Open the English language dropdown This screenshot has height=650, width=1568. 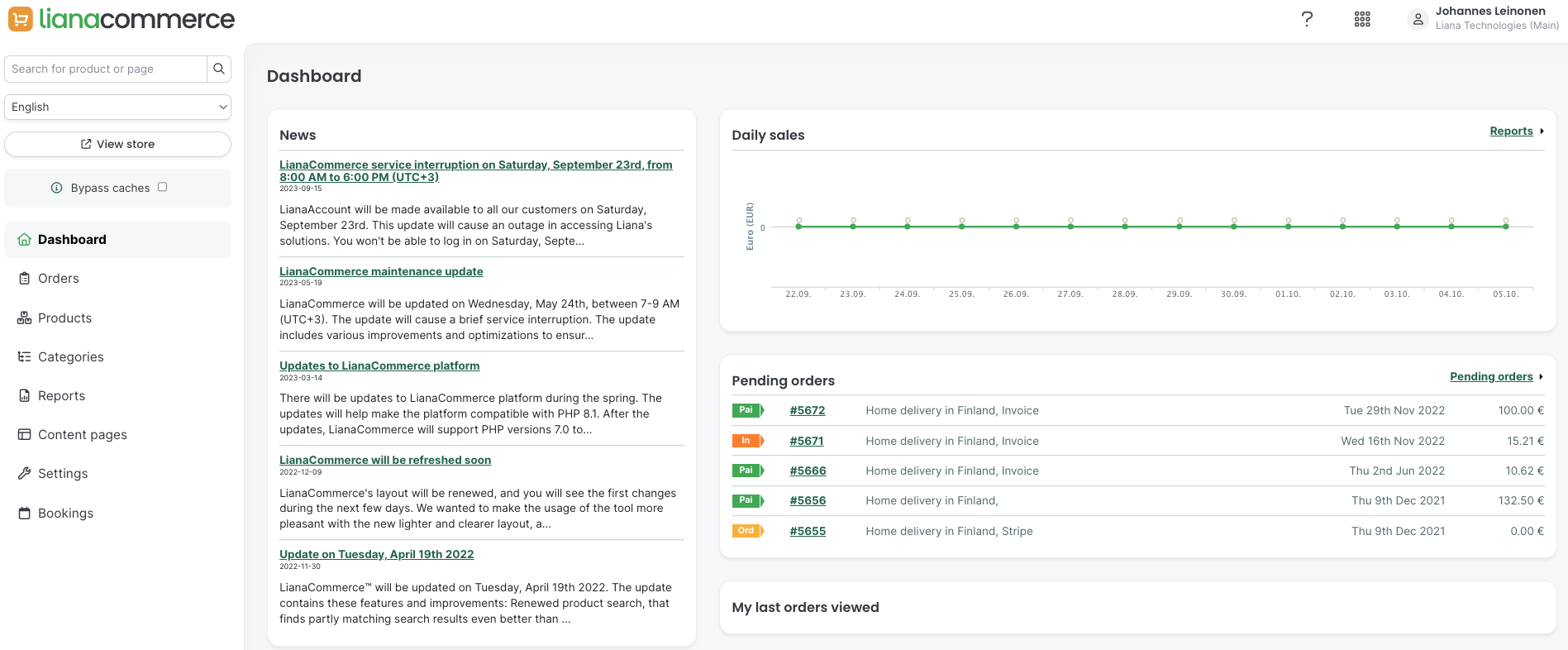(117, 107)
